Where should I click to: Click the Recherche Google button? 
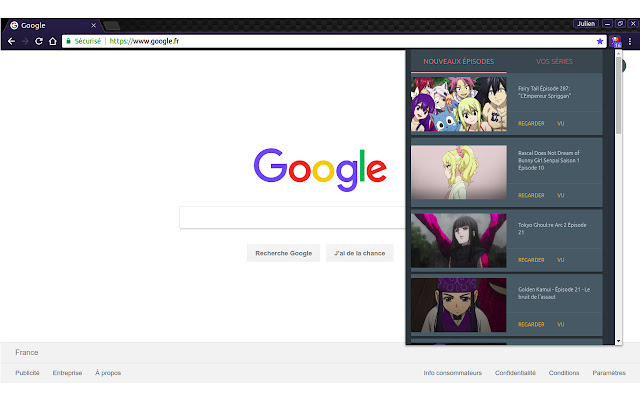(x=284, y=253)
